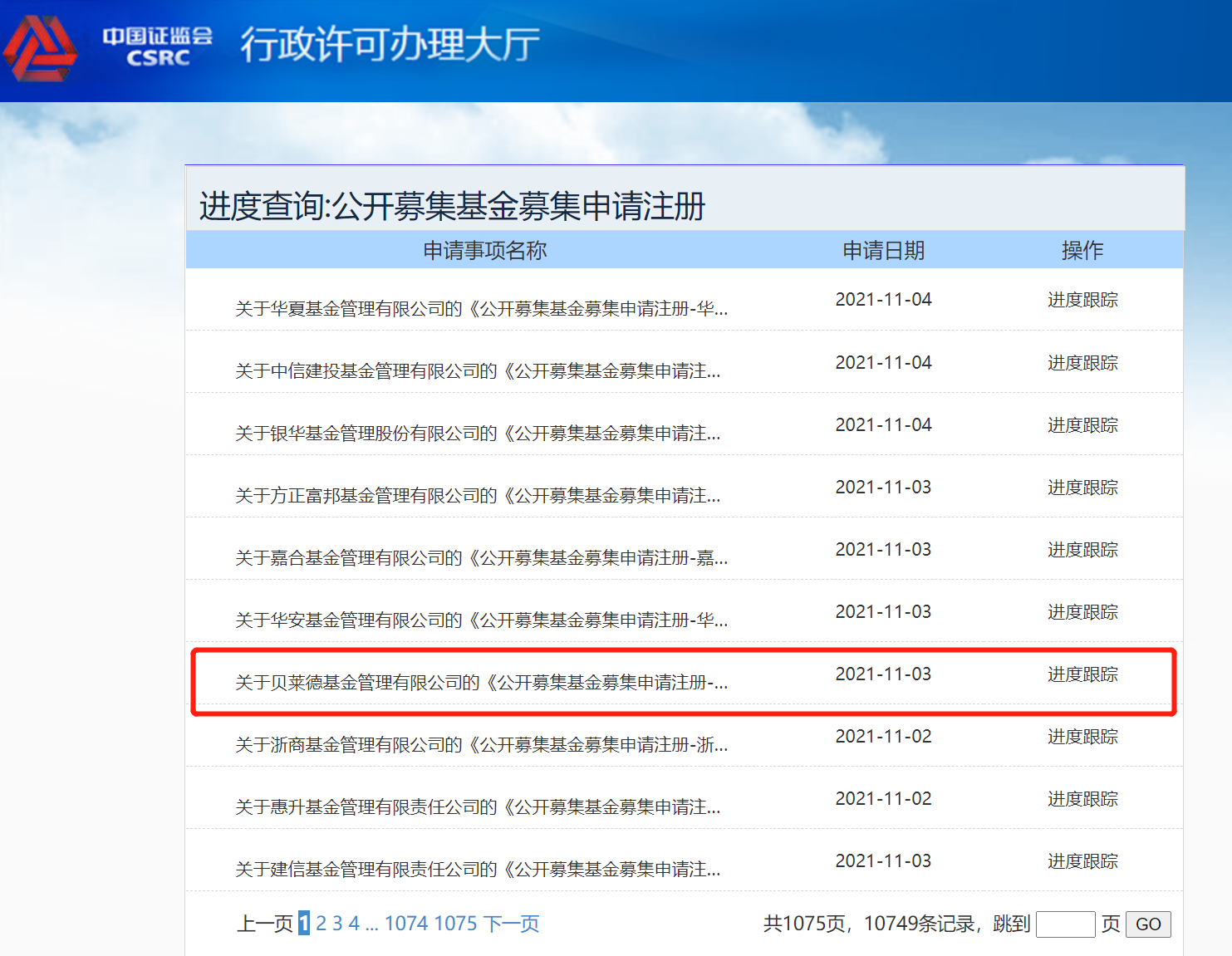Open the 方正富邦基金 application entry
The width and height of the screenshot is (1232, 956).
coord(478,496)
